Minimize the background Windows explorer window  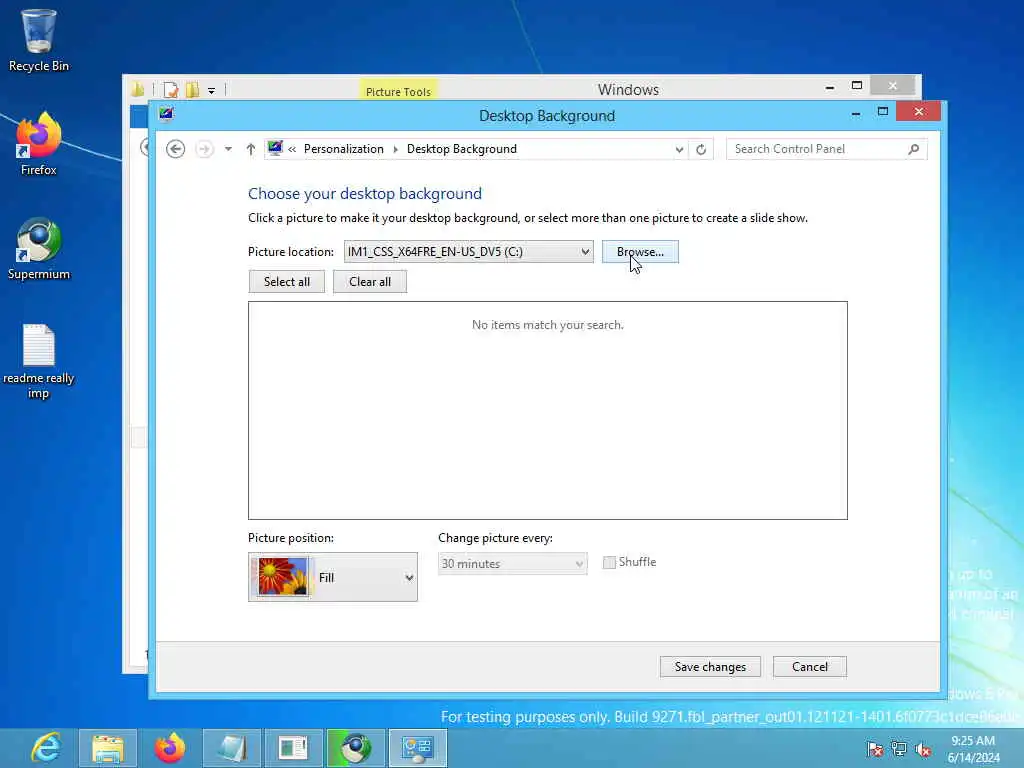829,87
